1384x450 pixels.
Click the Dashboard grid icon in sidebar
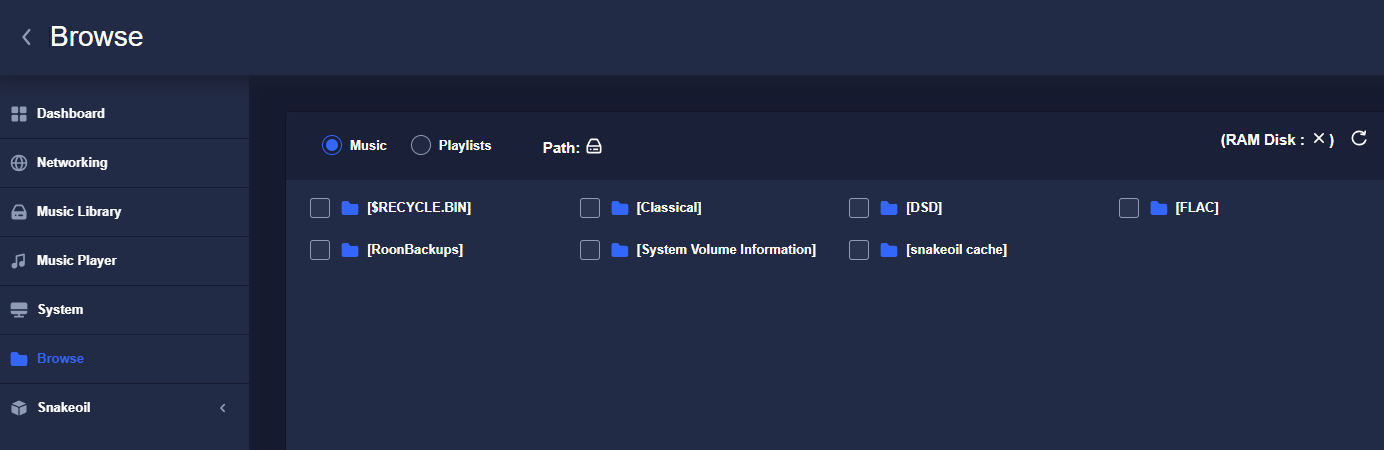coord(19,114)
